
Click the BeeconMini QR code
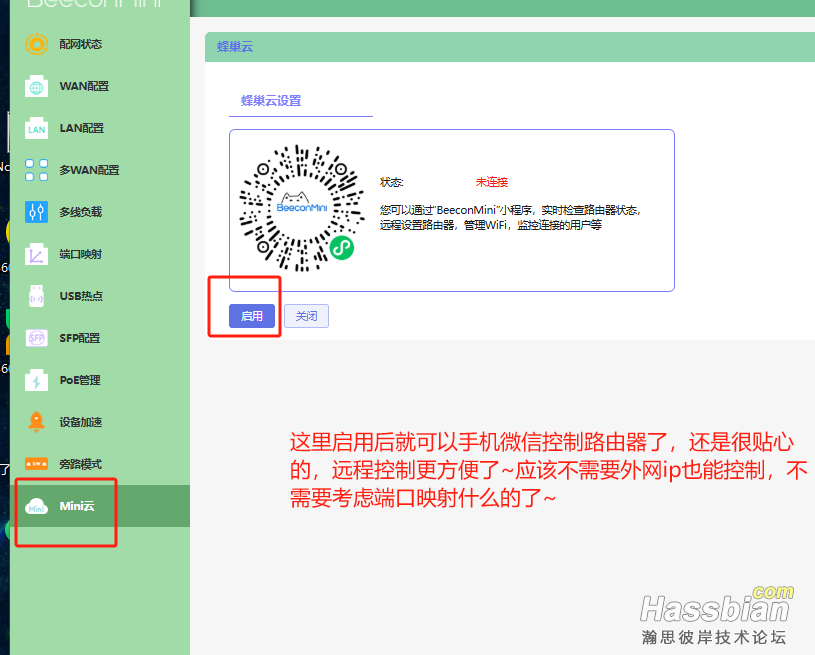[301, 208]
